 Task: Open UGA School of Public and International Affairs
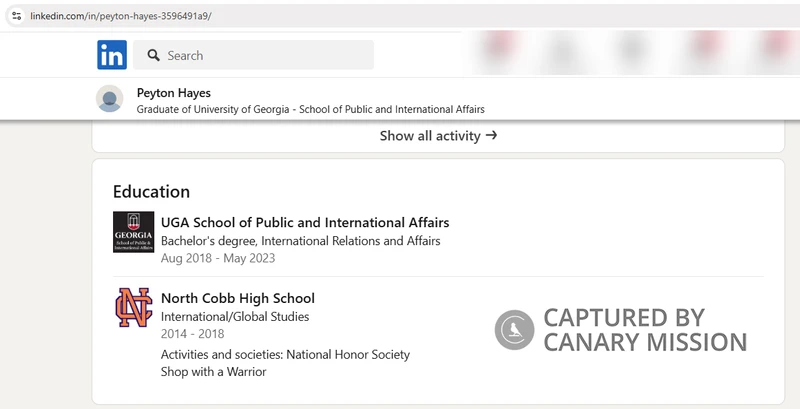click(305, 223)
